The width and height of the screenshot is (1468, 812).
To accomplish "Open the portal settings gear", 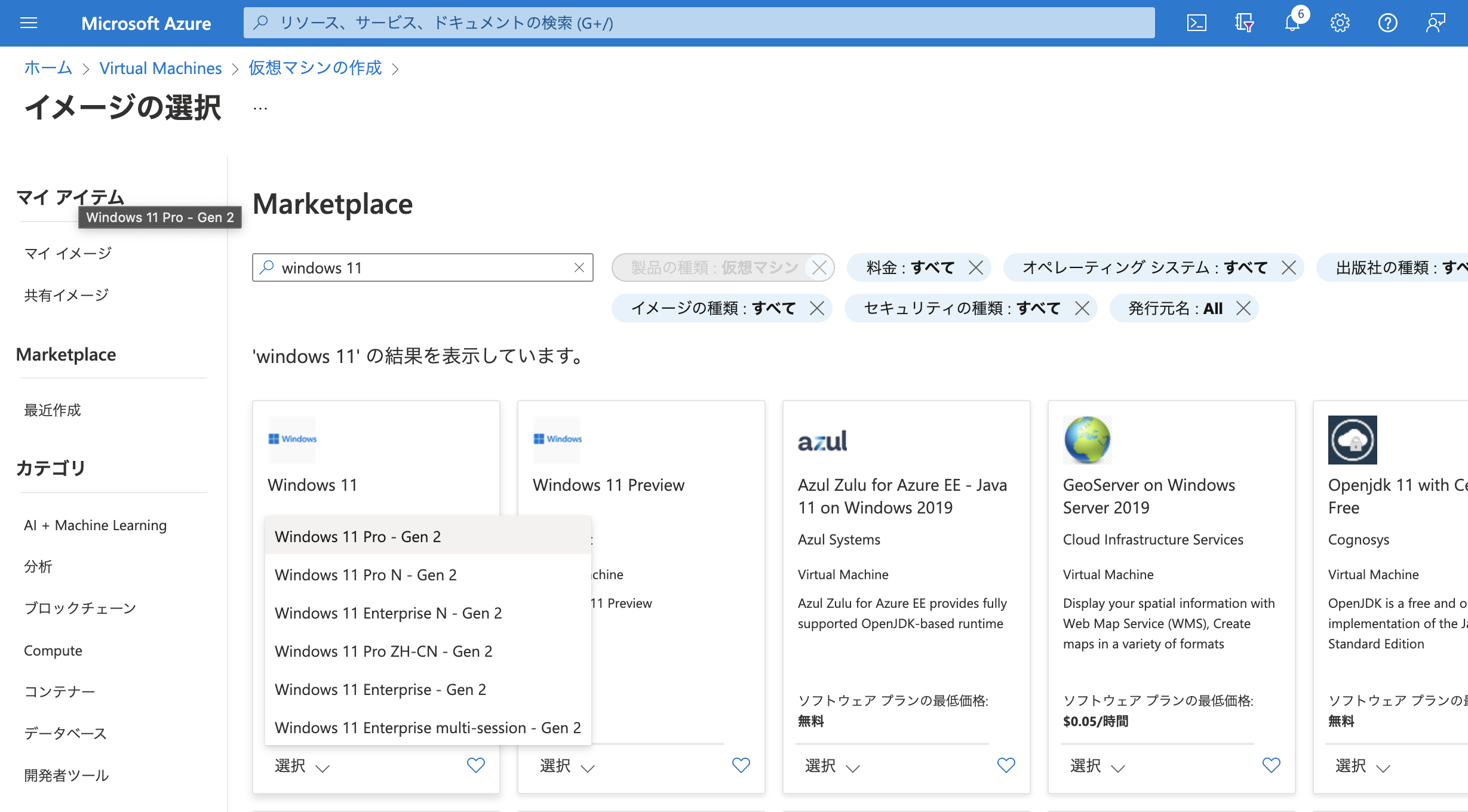I will [x=1340, y=23].
